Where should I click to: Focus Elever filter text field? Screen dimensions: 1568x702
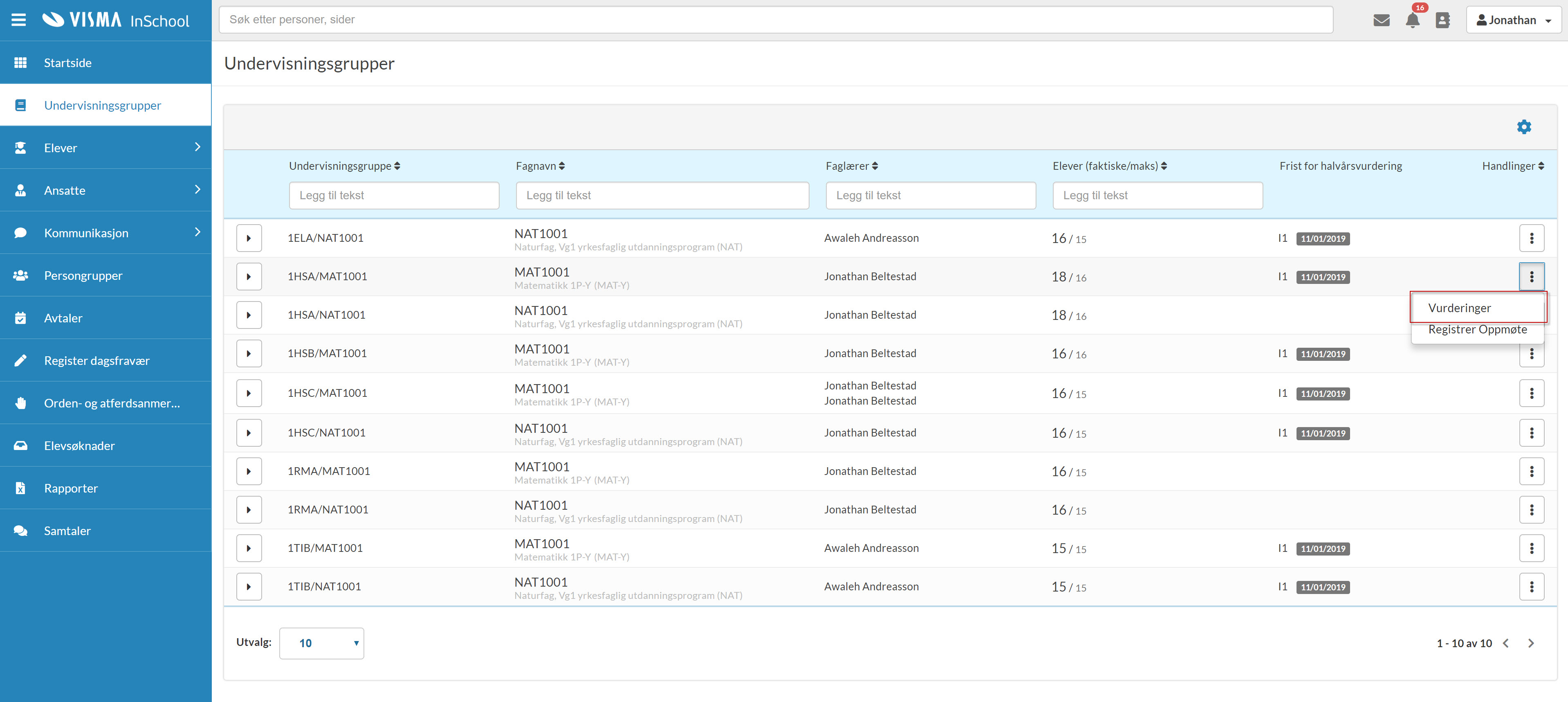coord(1157,196)
